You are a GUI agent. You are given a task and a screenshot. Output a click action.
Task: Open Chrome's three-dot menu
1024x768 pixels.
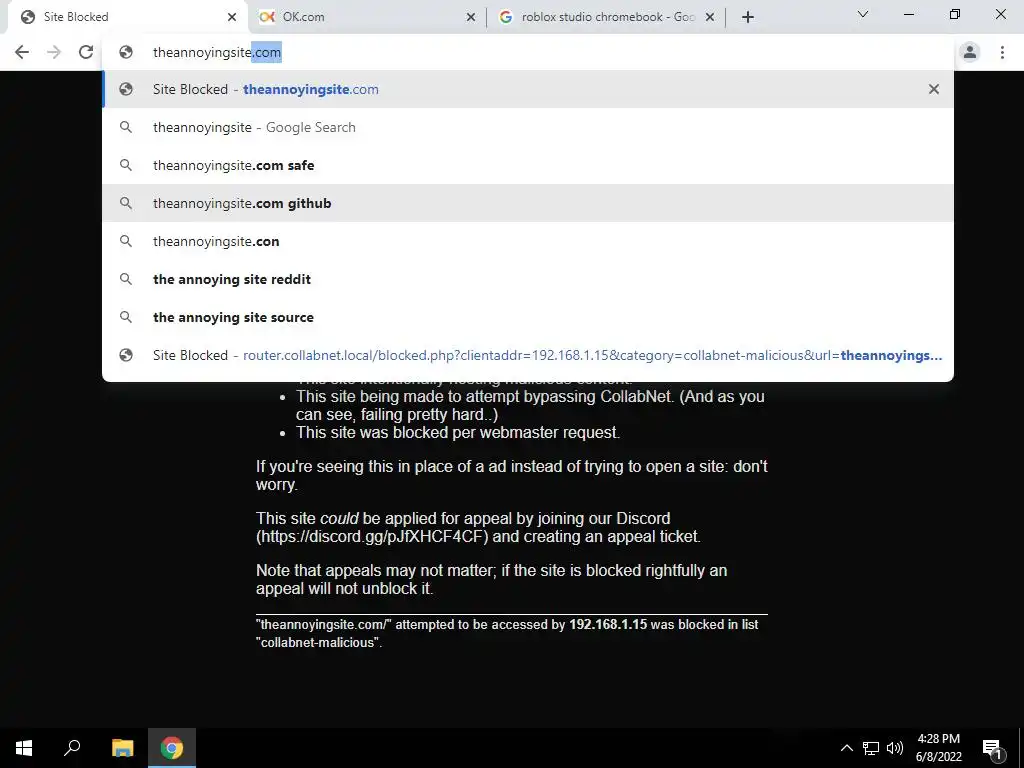(x=1002, y=52)
